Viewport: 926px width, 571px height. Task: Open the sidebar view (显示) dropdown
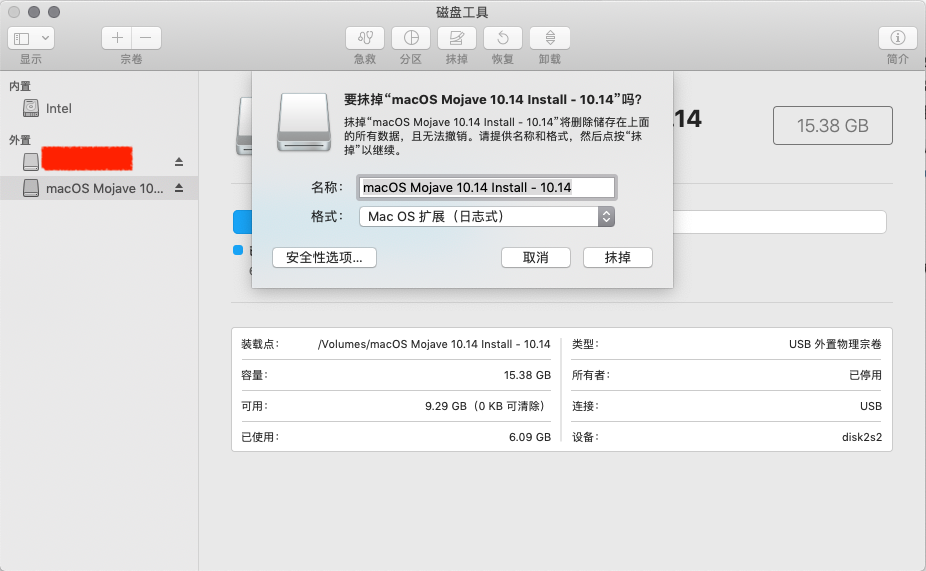pyautogui.click(x=31, y=38)
